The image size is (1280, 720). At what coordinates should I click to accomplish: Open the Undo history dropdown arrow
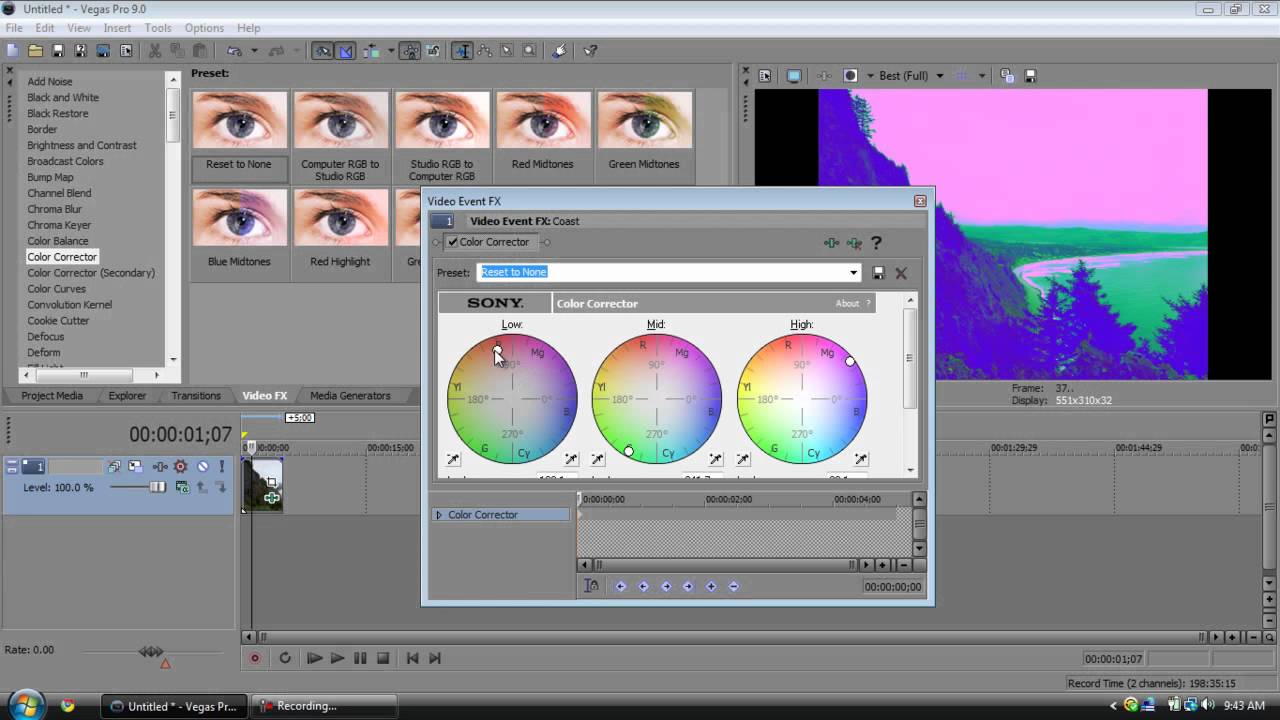click(254, 51)
